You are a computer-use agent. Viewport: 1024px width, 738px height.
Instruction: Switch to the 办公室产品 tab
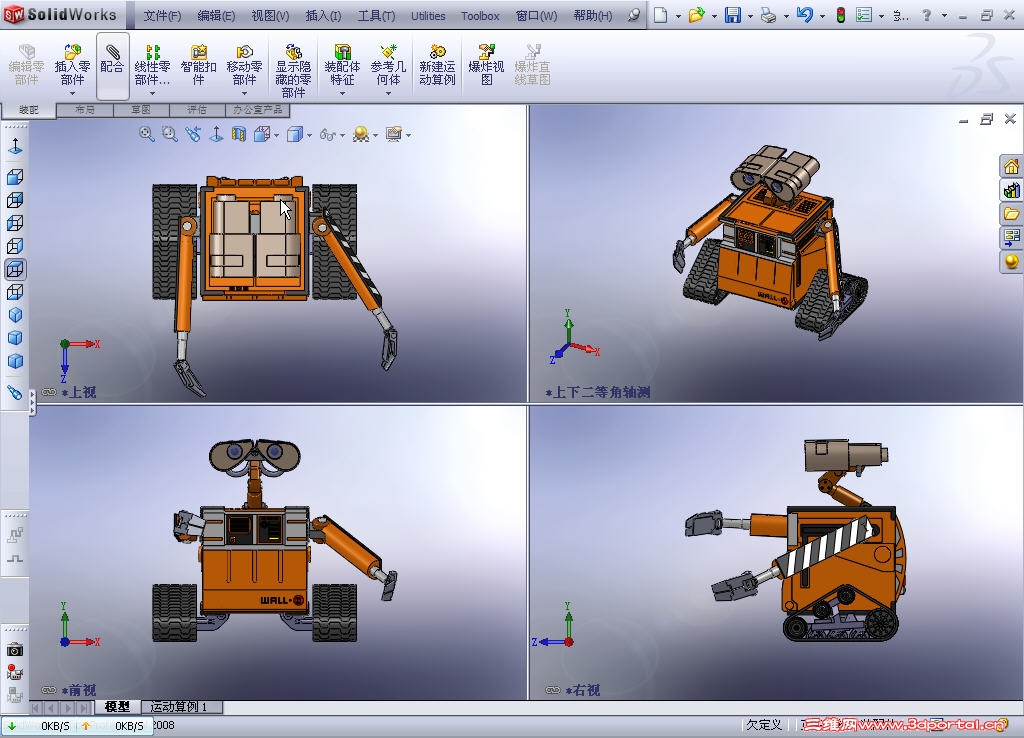pyautogui.click(x=258, y=110)
